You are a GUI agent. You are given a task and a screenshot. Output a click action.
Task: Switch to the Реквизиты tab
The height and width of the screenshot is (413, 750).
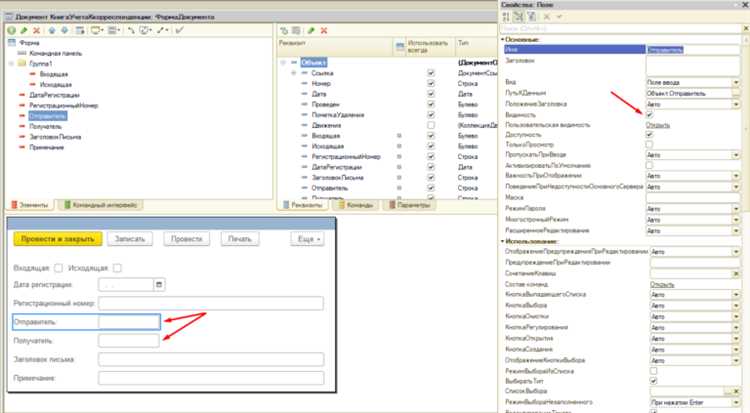pos(302,205)
